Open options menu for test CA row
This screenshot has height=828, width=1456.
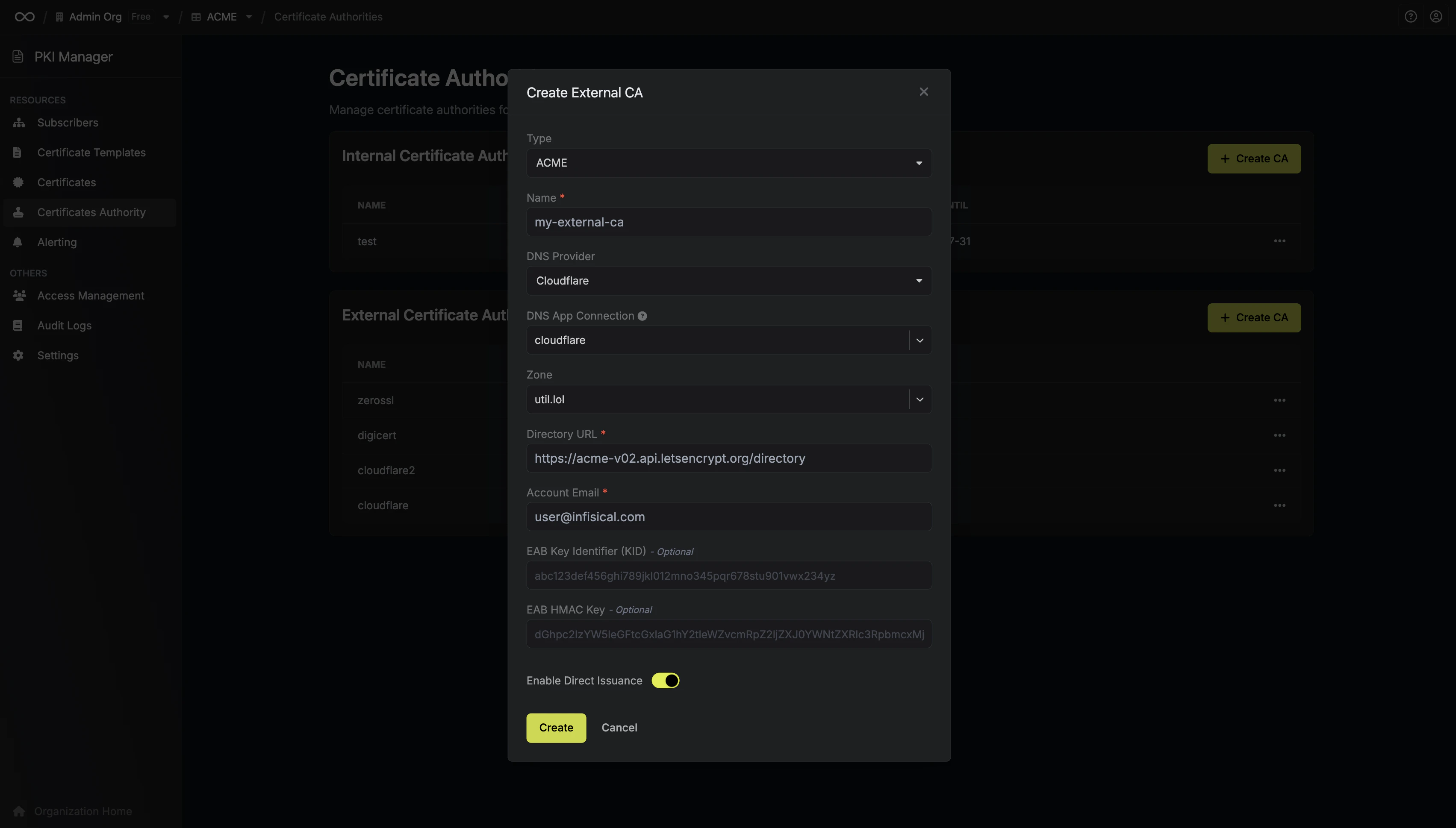click(x=1279, y=241)
